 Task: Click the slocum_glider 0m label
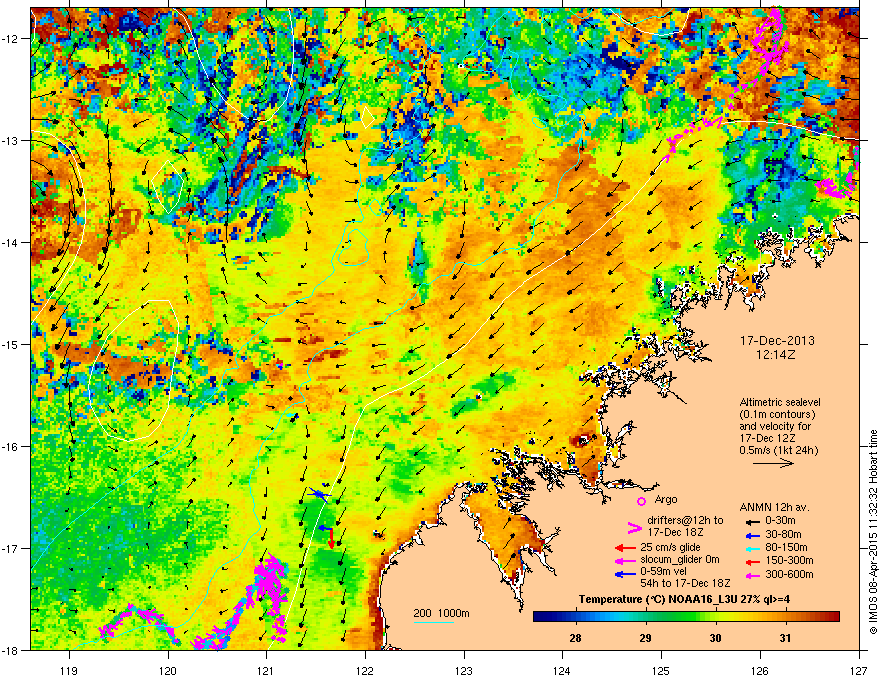[680, 560]
